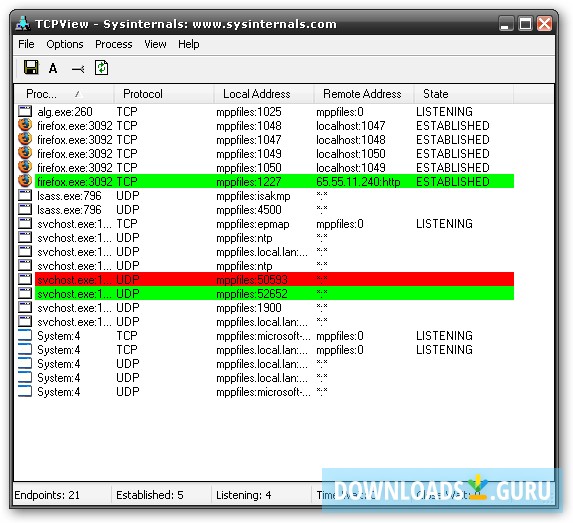Click Firefox icon in mppfiles:1048 row
Image resolution: width=573 pixels, height=523 pixels.
click(25, 125)
